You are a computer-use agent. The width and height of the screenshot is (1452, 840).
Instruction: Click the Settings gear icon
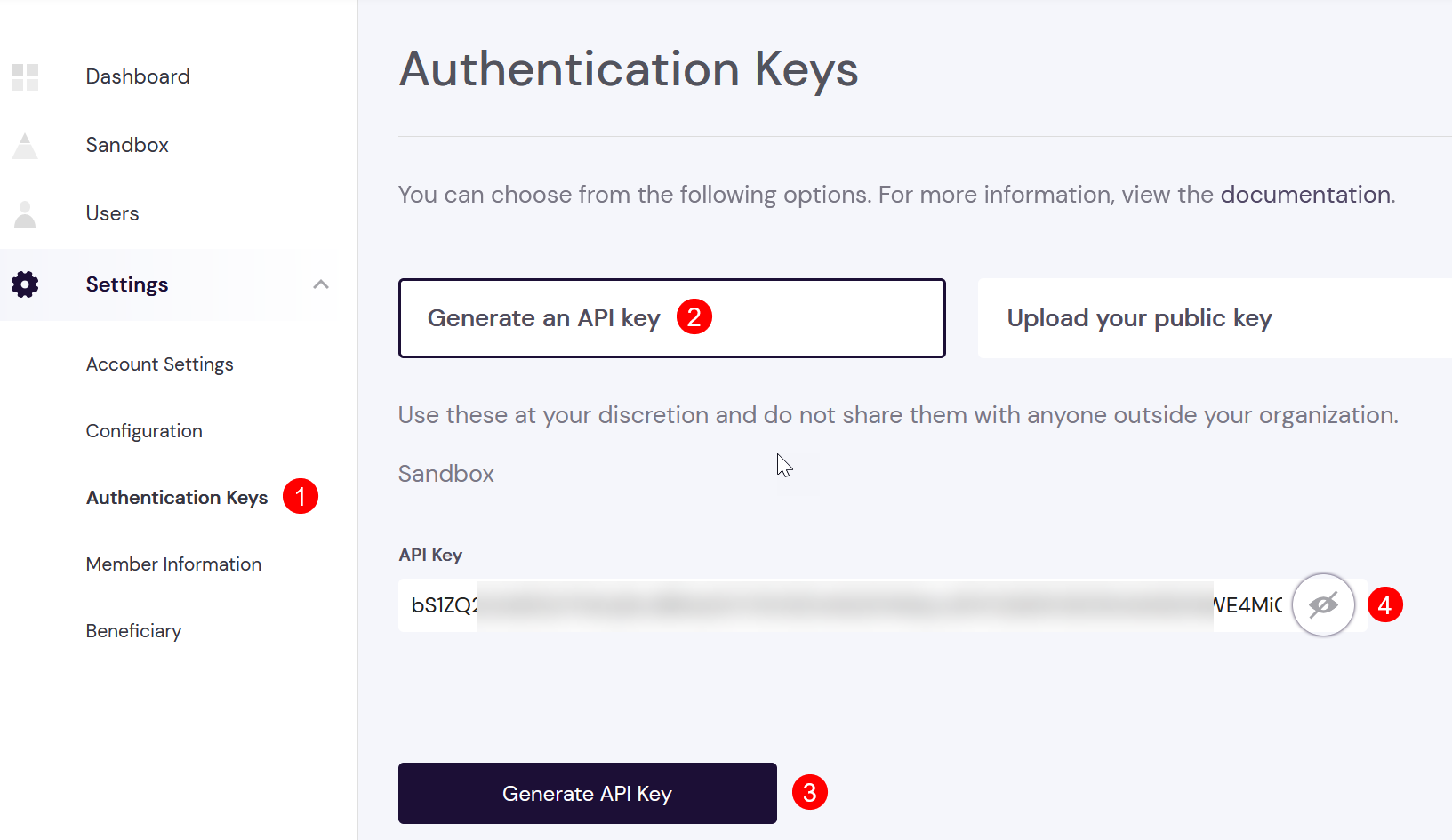click(x=25, y=284)
